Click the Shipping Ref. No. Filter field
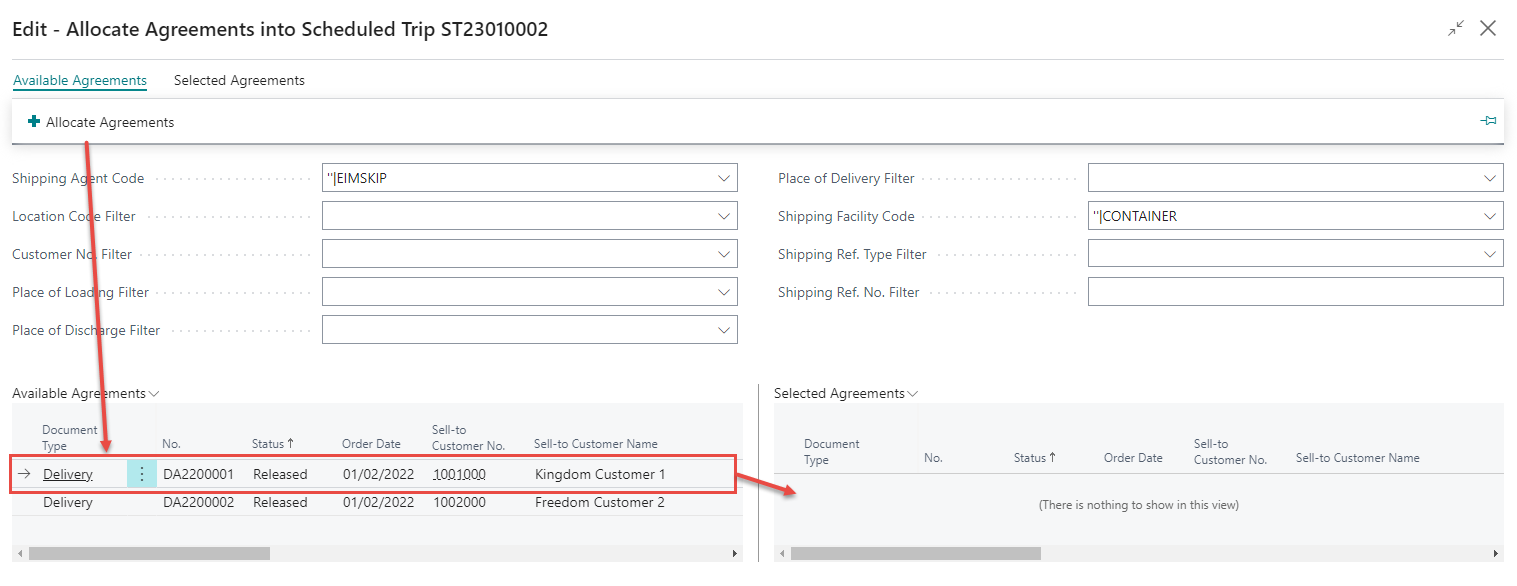Viewport: 1517px width, 586px height. coord(1295,292)
